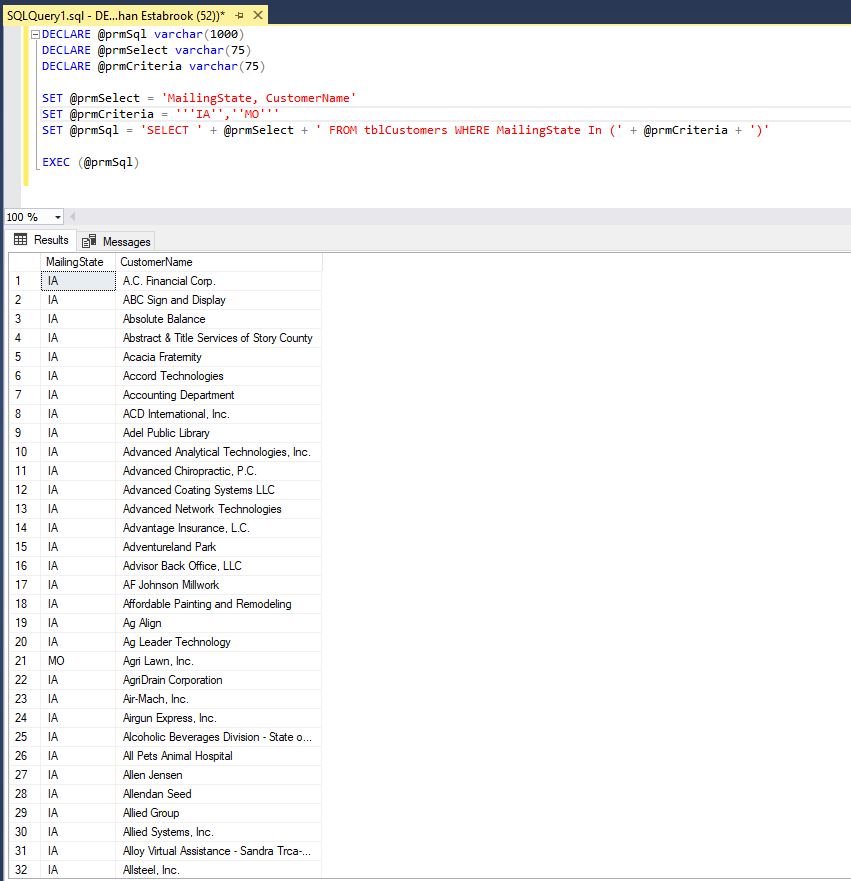
Task: Click 'AF Johnson Millwork' cell
Action: click(219, 585)
